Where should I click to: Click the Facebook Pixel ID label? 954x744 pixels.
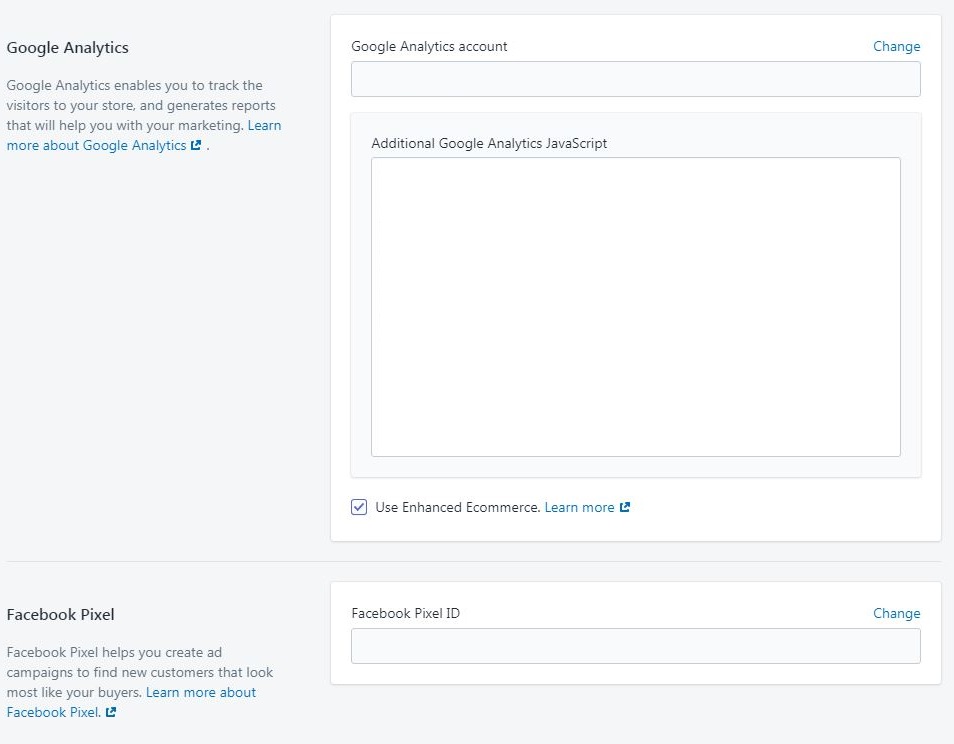click(405, 613)
